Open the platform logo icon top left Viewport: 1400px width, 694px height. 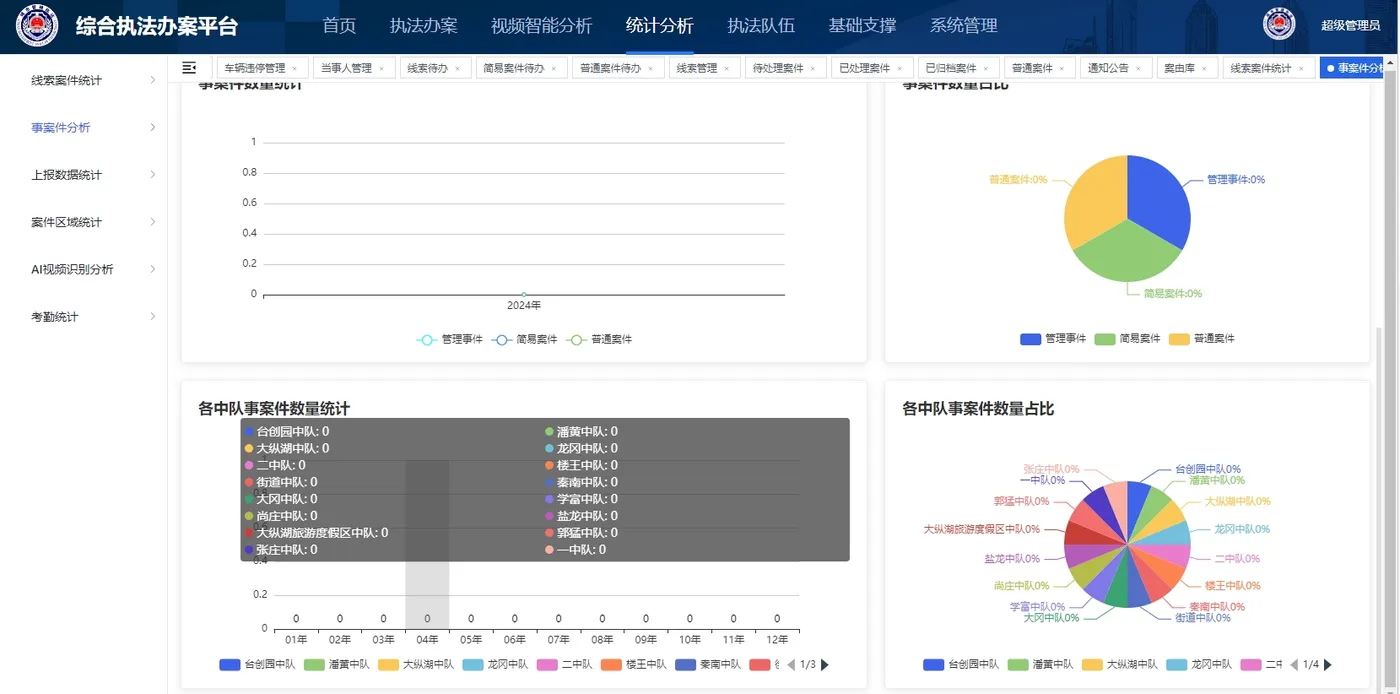point(38,25)
